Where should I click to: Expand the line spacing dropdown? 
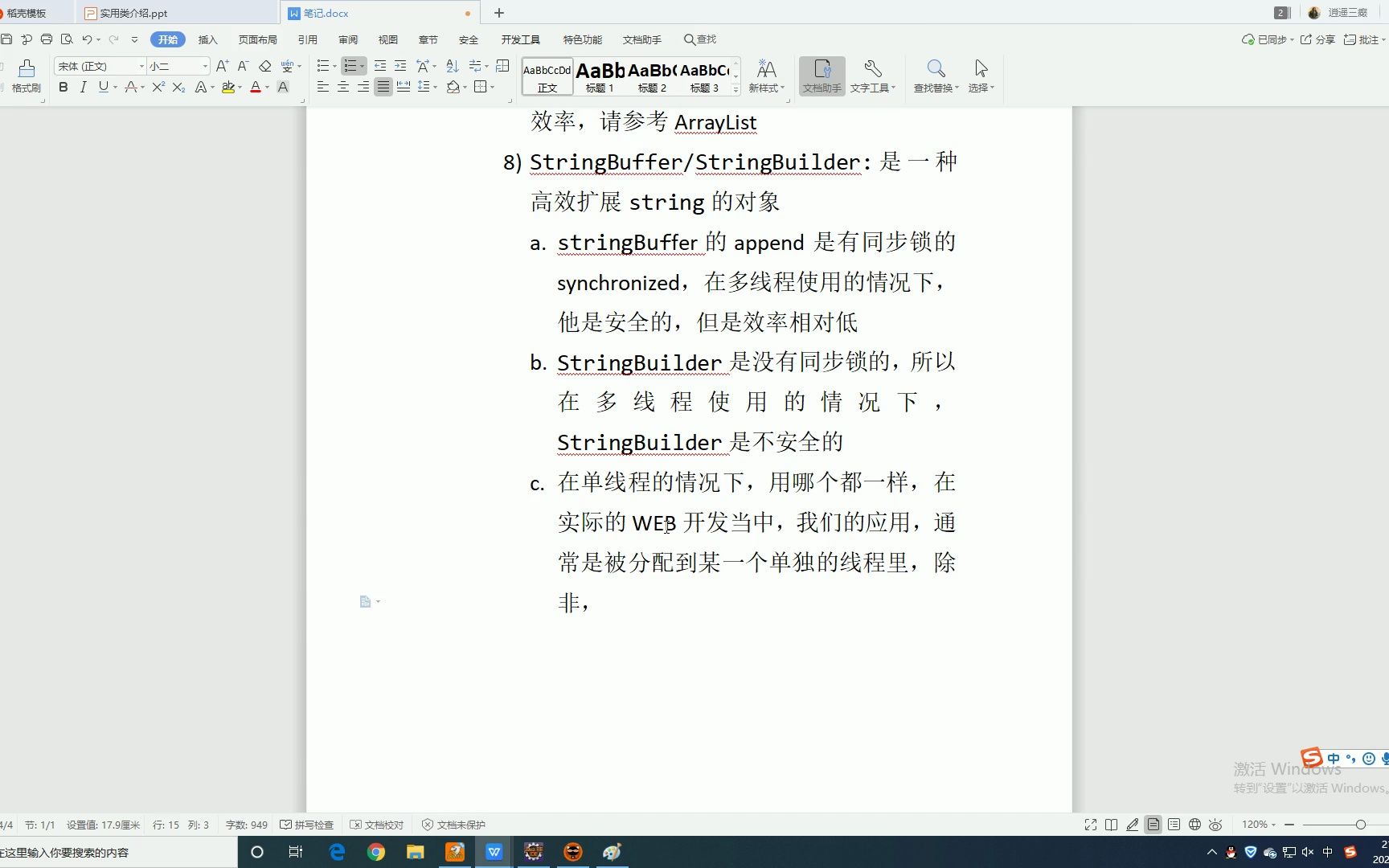click(435, 87)
